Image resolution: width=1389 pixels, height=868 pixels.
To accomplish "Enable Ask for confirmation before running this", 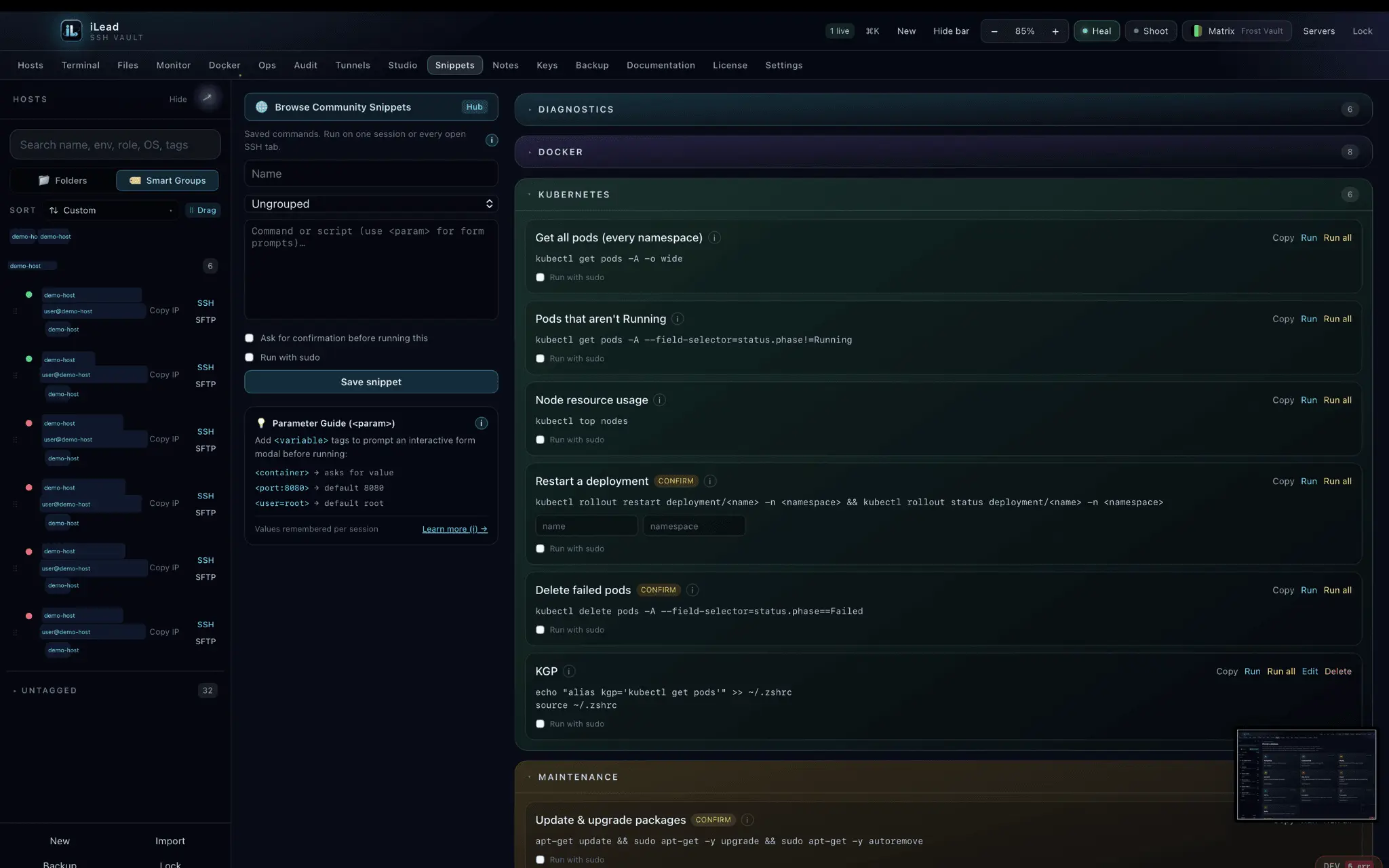I will (x=249, y=338).
